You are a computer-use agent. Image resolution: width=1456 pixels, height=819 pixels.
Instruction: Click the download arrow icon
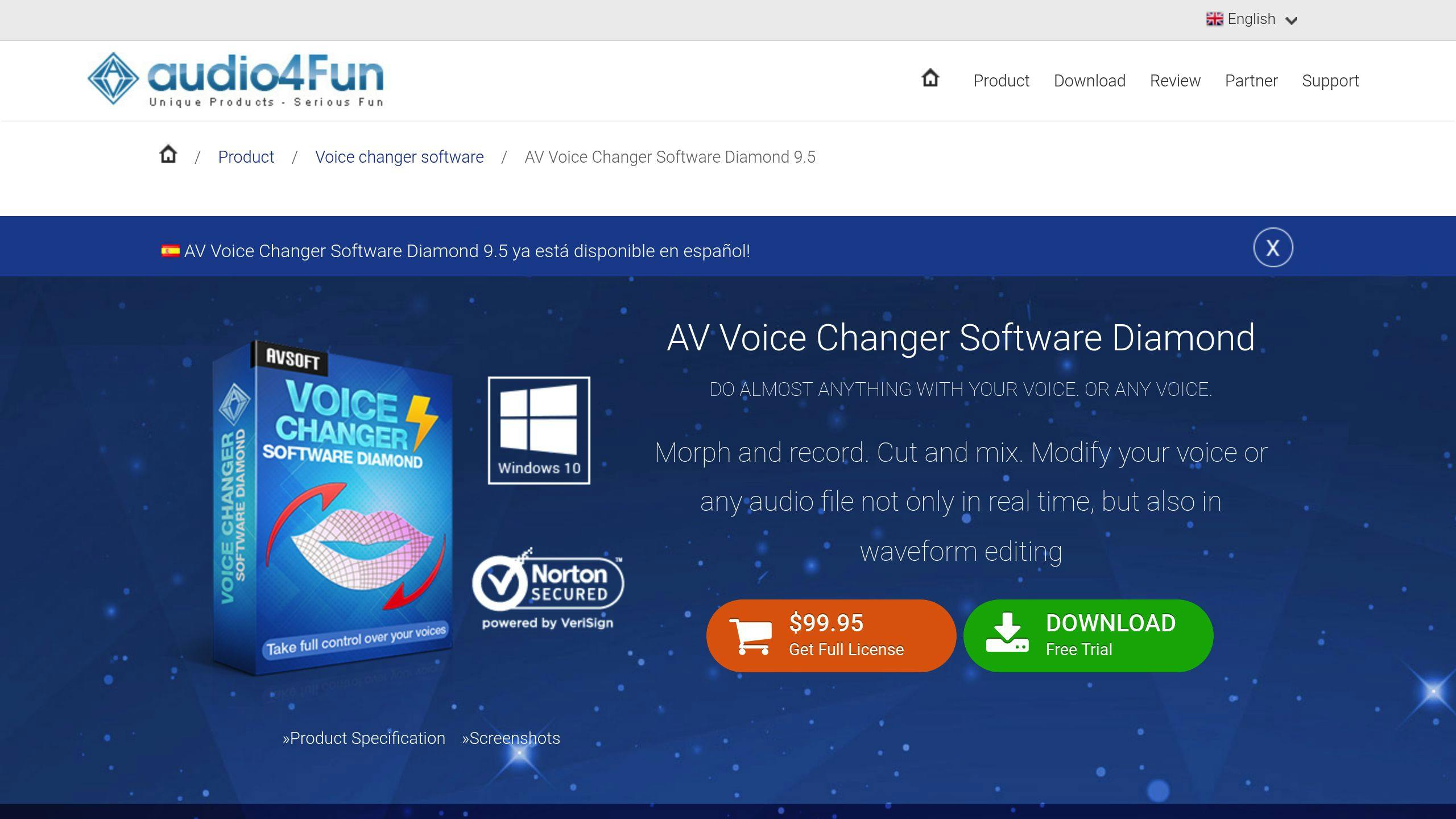click(1007, 632)
